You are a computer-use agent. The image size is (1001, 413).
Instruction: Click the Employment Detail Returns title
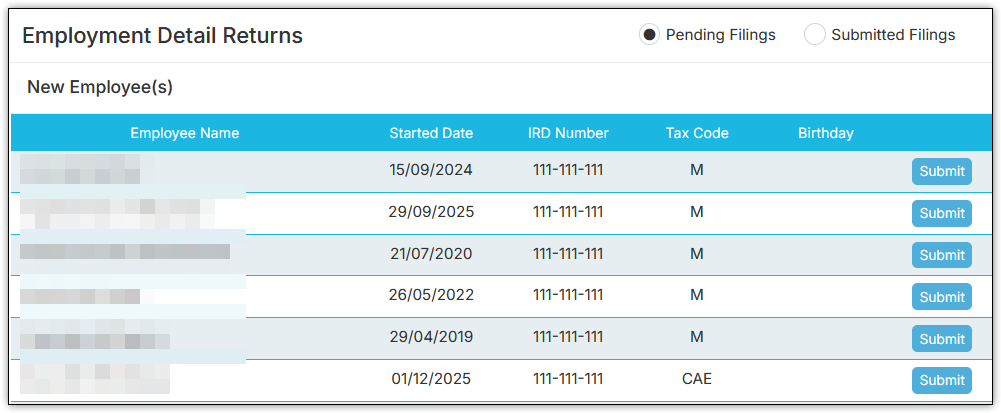162,36
